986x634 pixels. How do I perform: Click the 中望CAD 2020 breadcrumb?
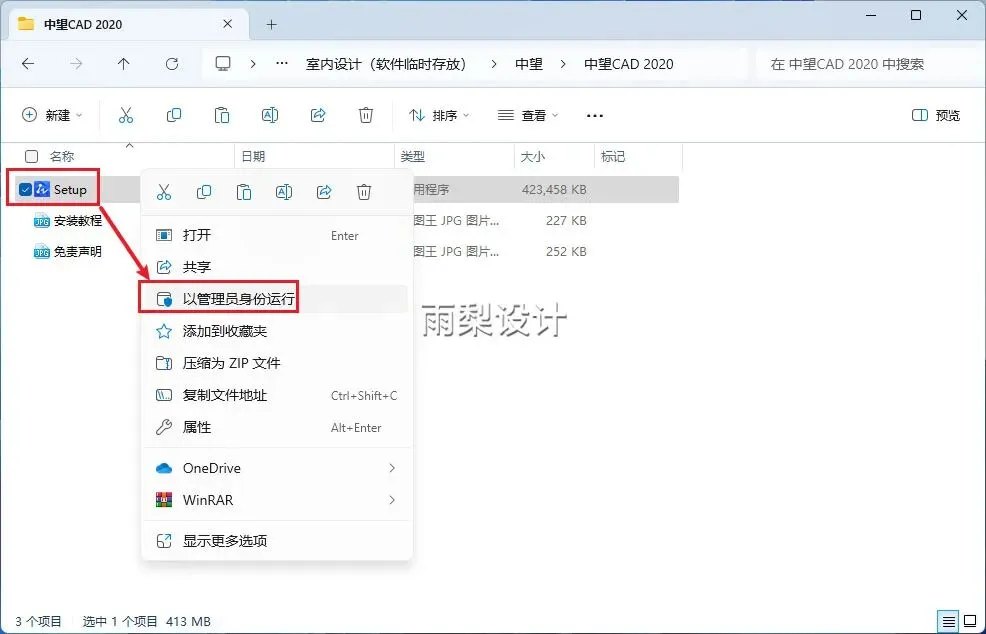pyautogui.click(x=629, y=64)
